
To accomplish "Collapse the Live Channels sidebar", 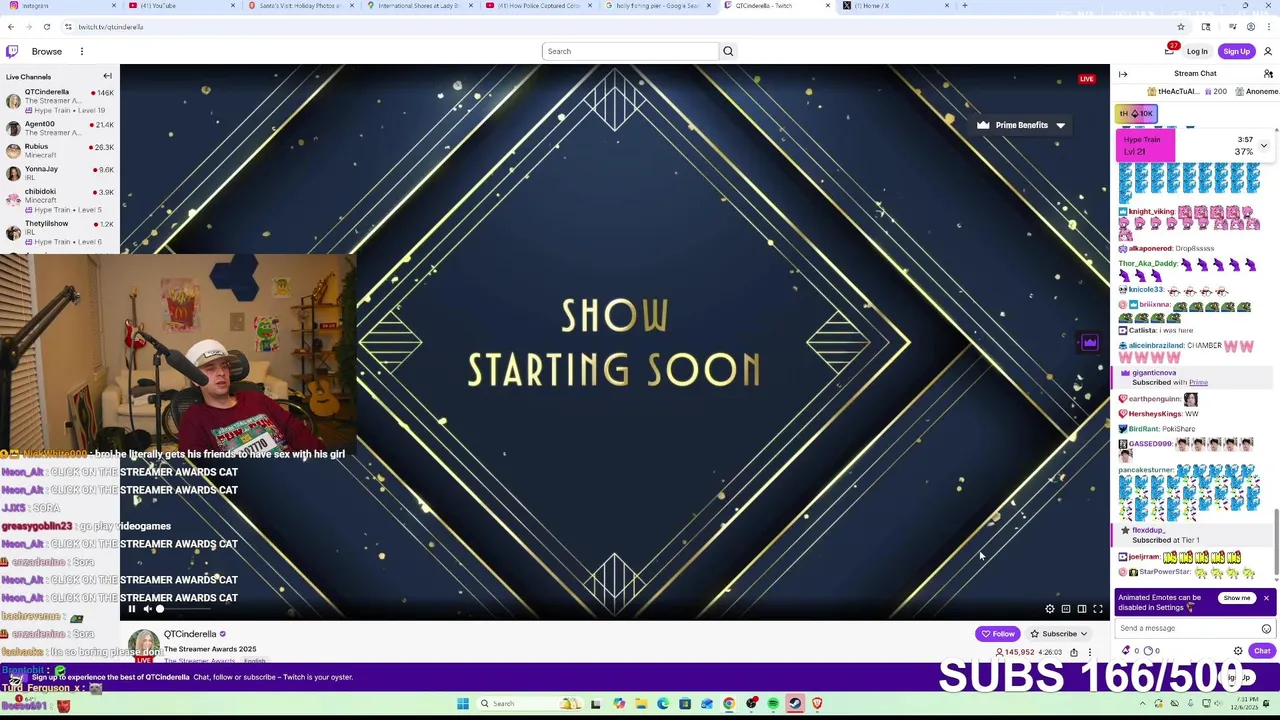I will [x=107, y=76].
